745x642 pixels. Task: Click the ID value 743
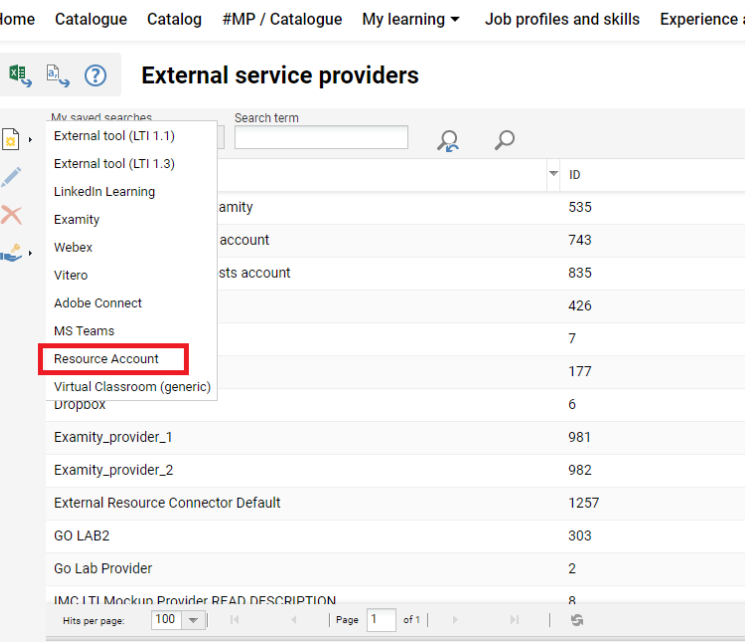coord(580,240)
